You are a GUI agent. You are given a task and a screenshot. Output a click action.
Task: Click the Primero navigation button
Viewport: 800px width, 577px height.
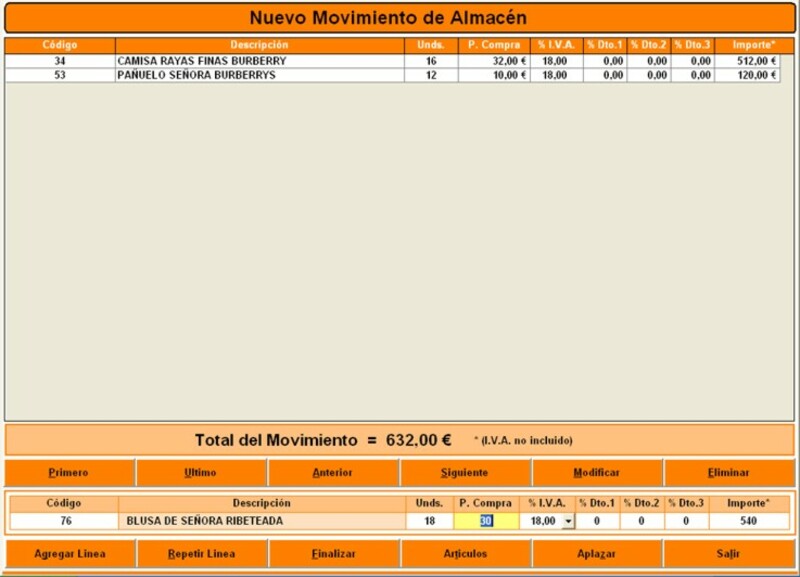69,473
